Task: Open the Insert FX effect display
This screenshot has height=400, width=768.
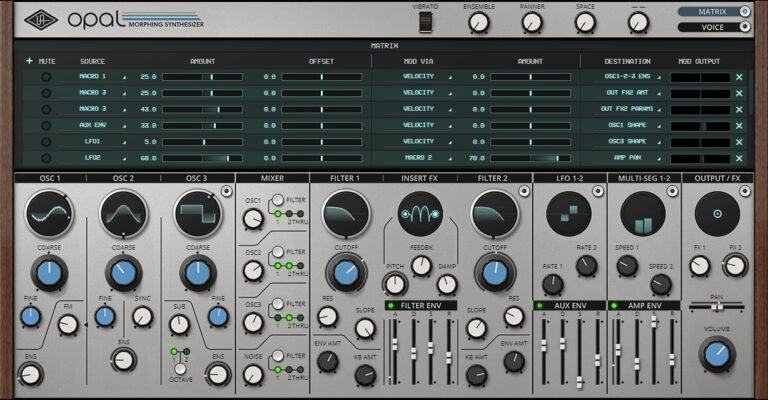Action: tap(420, 214)
